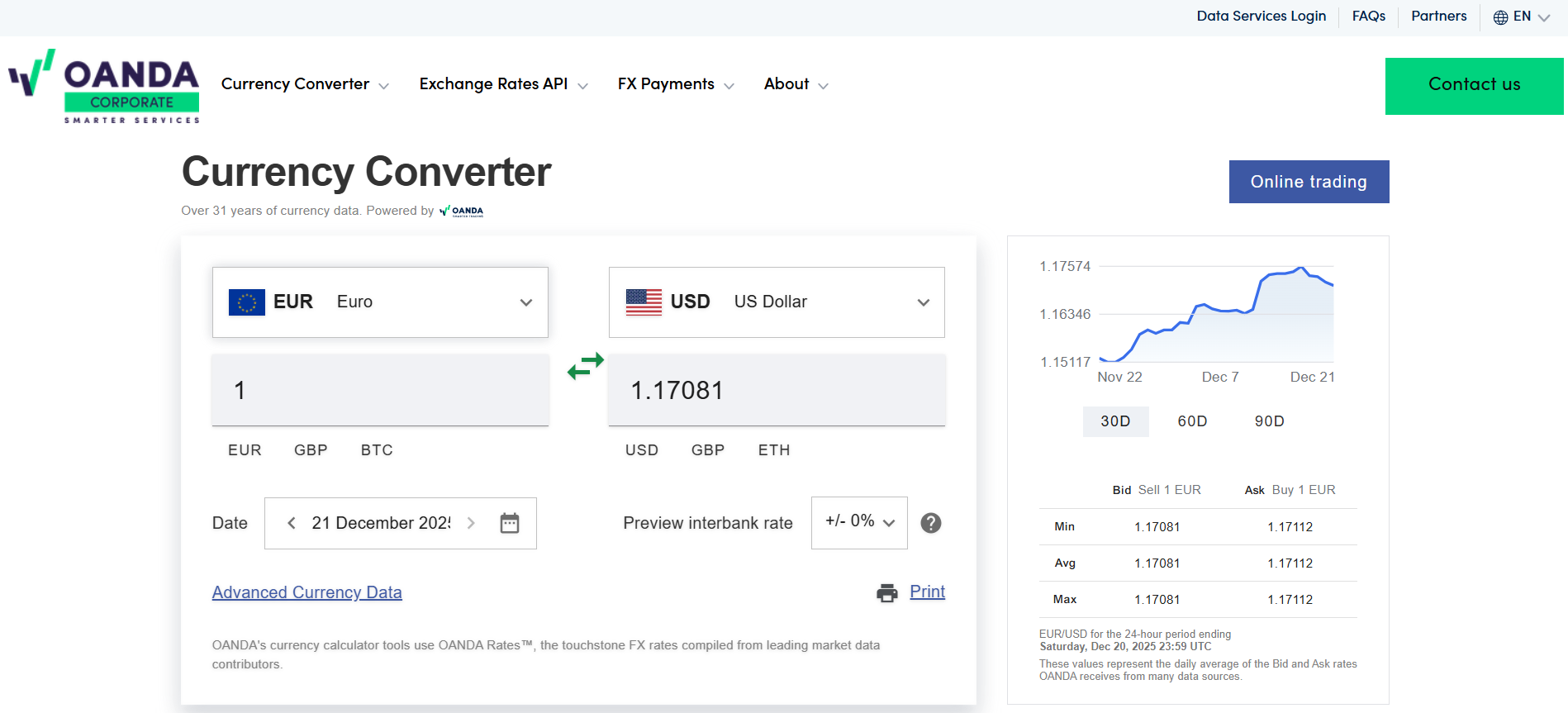Screen dimensions: 1568x713
Task: Choose USD quick pick under target amount
Action: [x=642, y=450]
